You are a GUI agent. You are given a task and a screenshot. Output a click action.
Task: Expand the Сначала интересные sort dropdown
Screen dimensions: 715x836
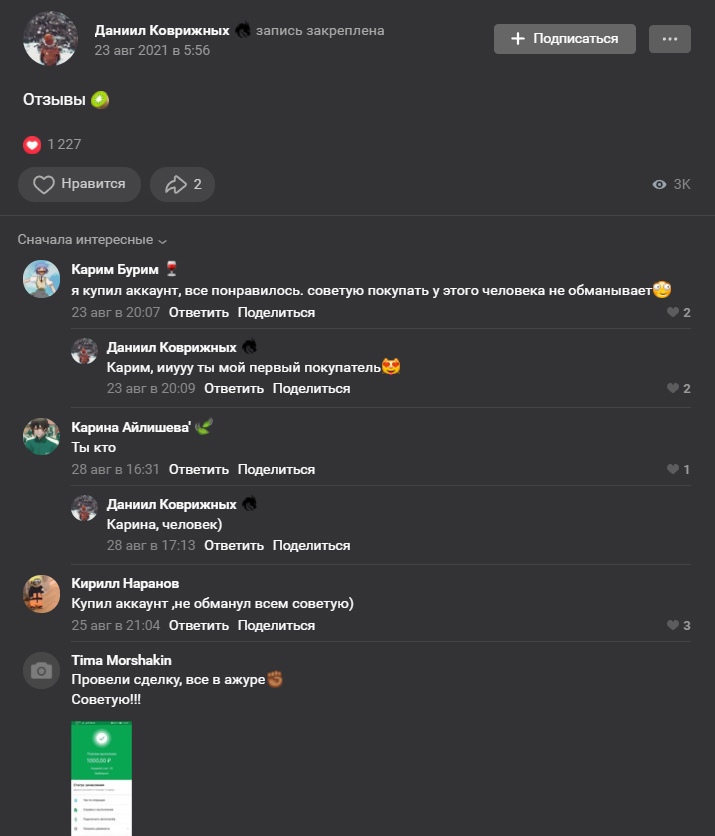tap(92, 240)
